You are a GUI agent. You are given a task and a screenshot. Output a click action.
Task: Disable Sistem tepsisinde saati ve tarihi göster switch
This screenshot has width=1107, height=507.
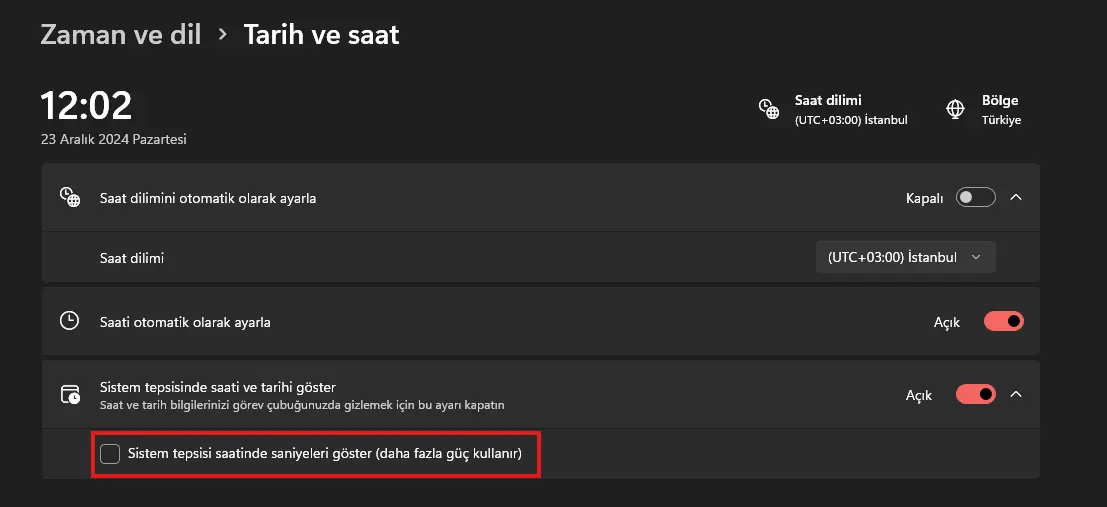click(x=976, y=394)
